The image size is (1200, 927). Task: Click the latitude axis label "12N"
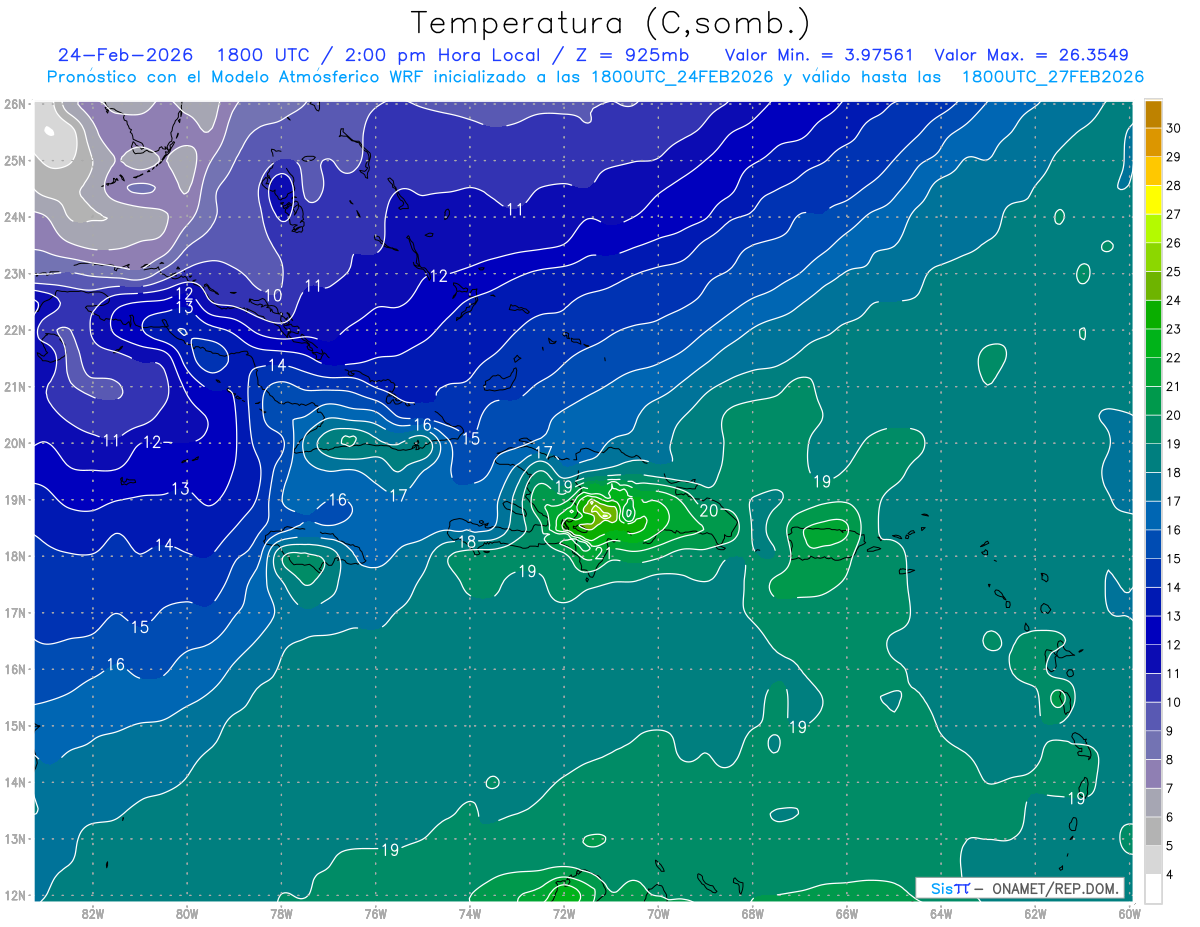pyautogui.click(x=14, y=895)
